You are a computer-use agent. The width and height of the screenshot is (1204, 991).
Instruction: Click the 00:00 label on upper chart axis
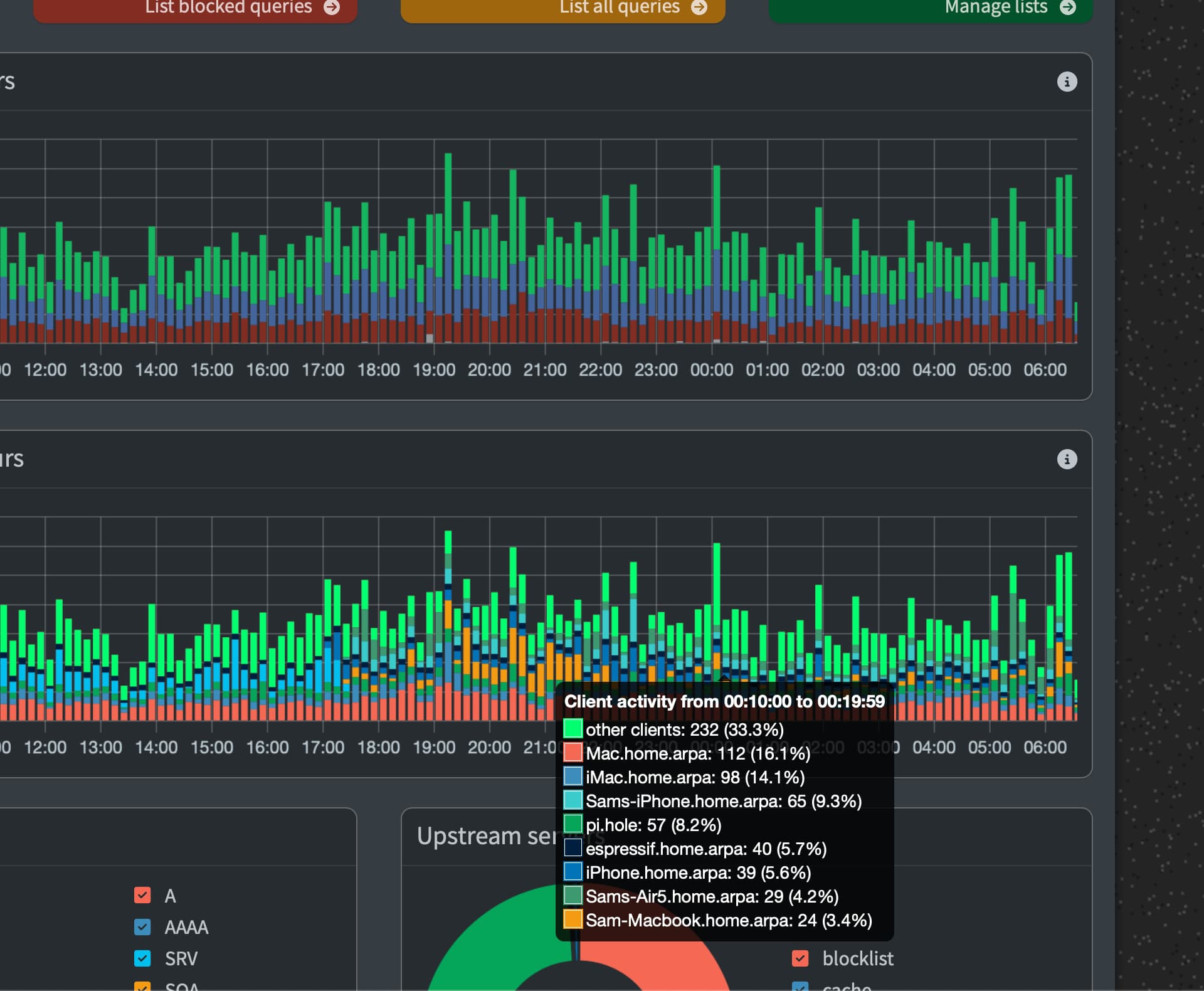[x=711, y=370]
